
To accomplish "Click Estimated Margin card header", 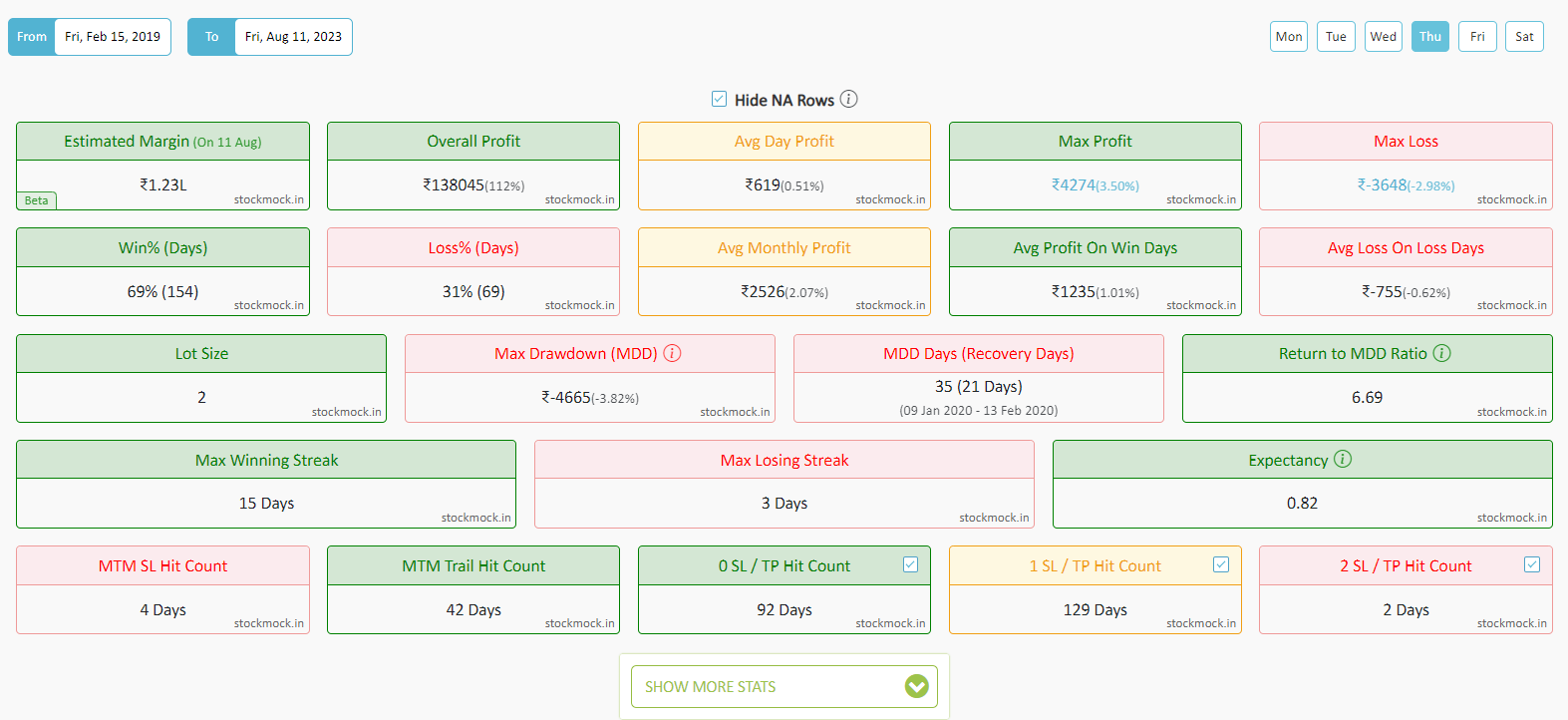I will click(x=162, y=142).
